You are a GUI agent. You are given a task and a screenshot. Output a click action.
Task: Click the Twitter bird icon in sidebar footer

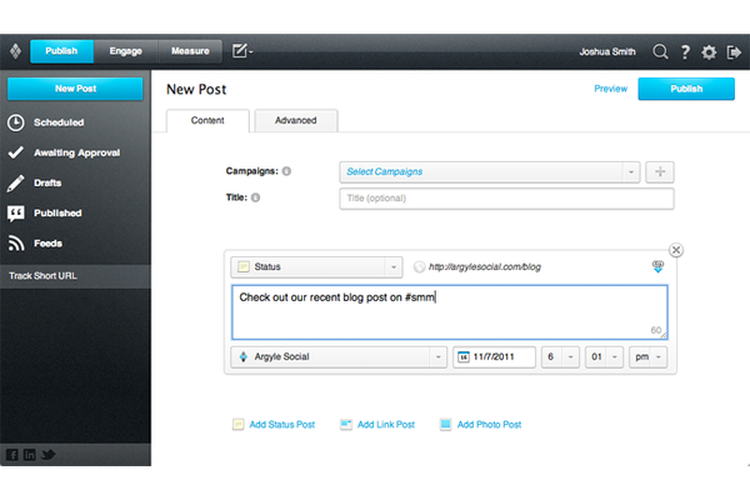tap(48, 455)
